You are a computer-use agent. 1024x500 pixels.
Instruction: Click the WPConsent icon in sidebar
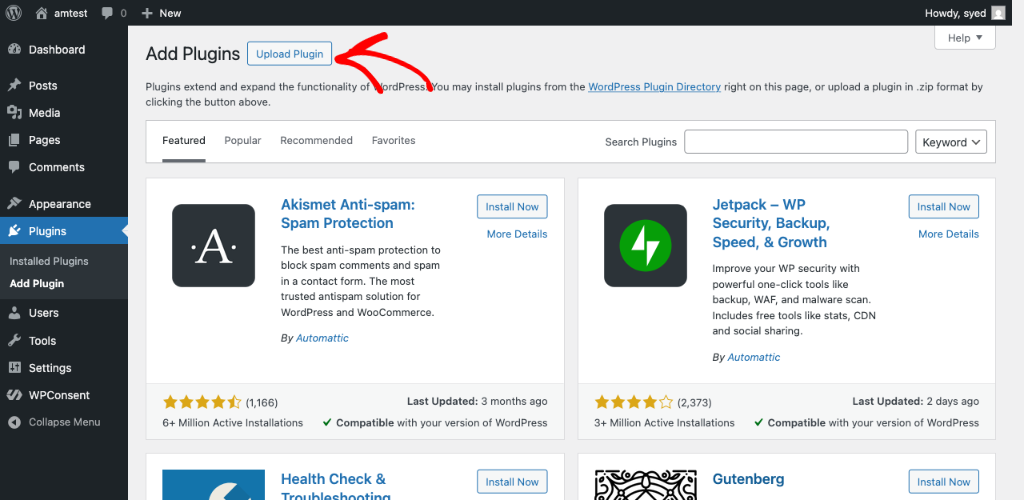click(x=14, y=395)
